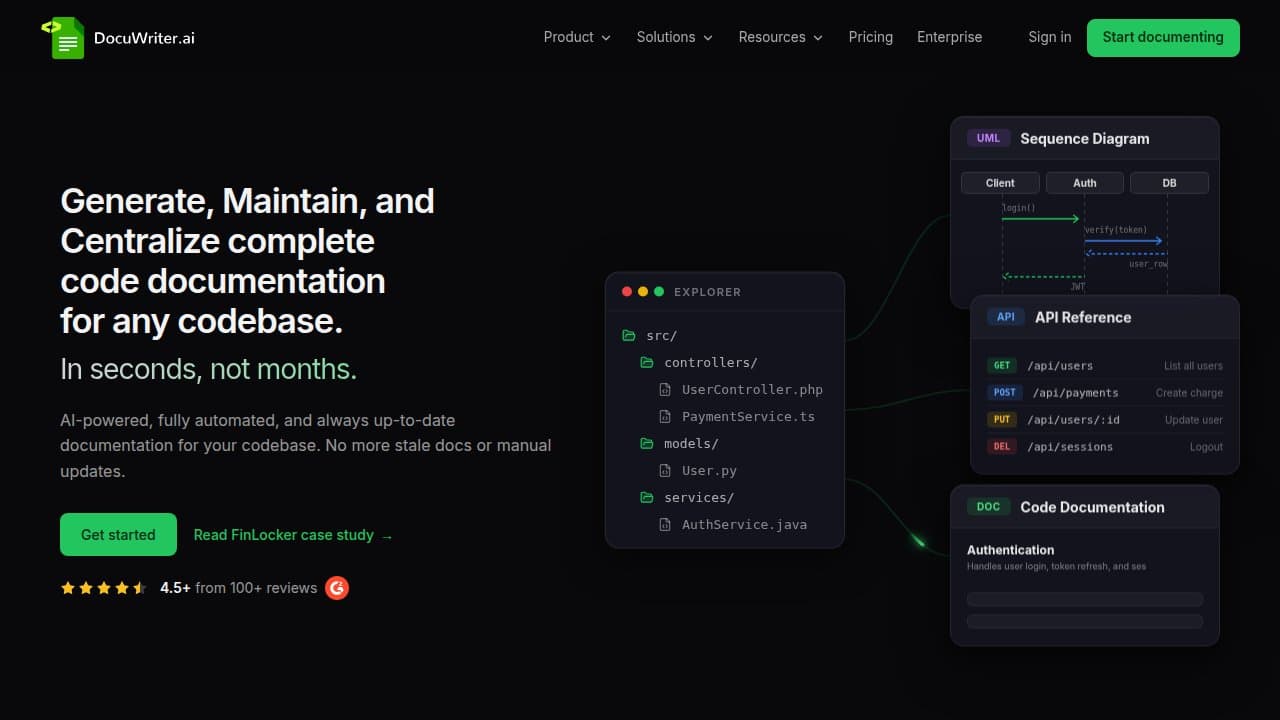Open the Pricing page

[871, 37]
